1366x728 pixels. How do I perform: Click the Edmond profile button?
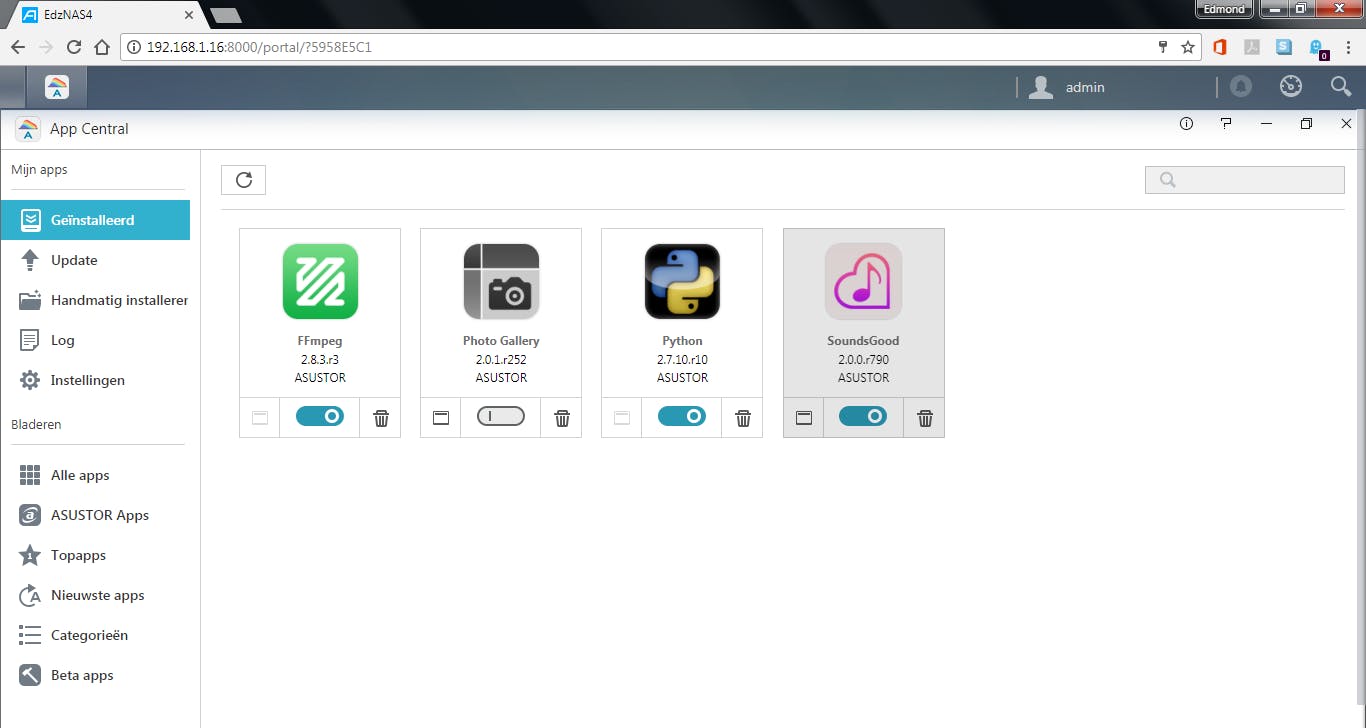pyautogui.click(x=1225, y=9)
